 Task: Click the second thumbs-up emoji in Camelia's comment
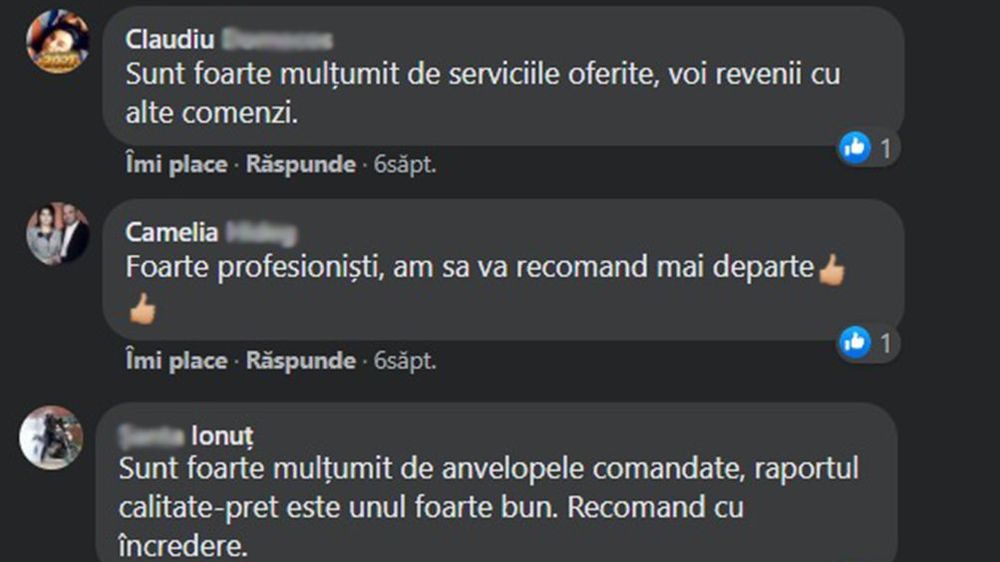pos(143,310)
